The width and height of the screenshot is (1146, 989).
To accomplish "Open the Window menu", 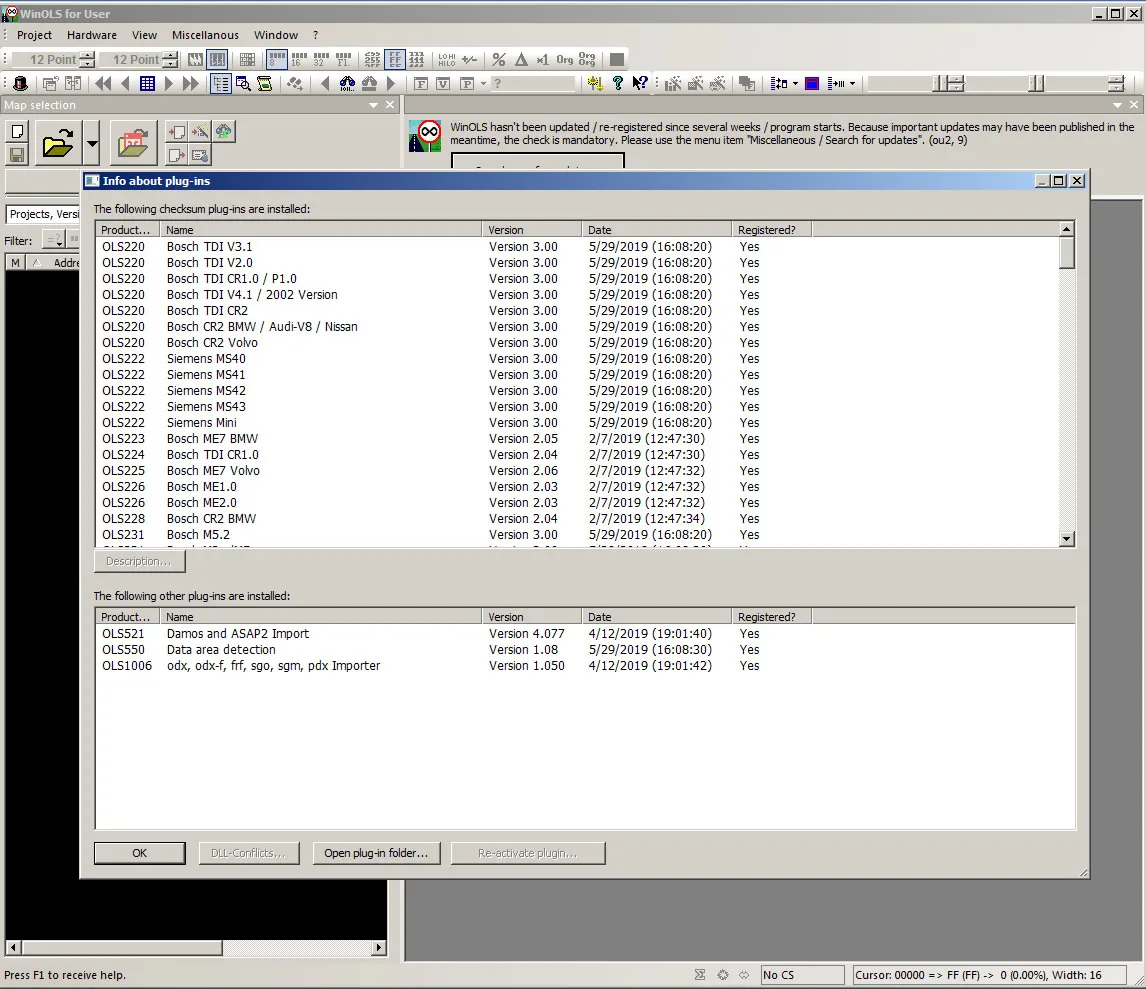I will [x=276, y=35].
